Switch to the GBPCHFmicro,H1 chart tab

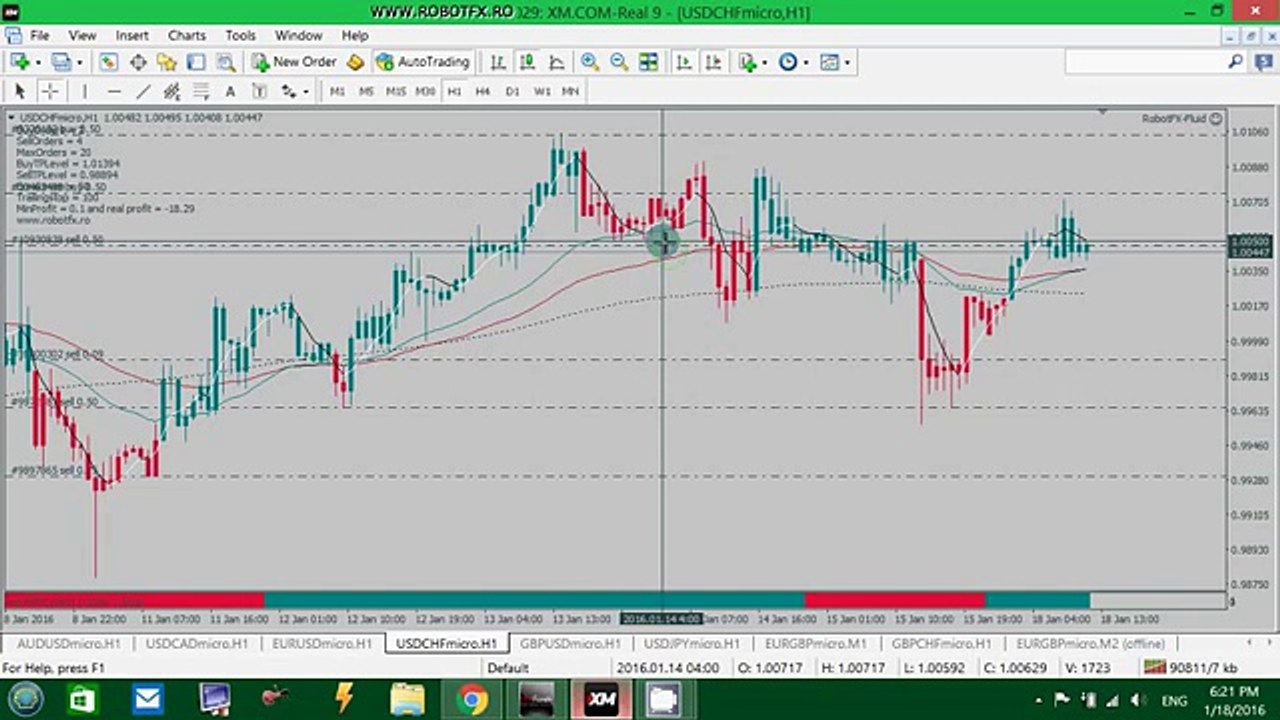[941, 643]
